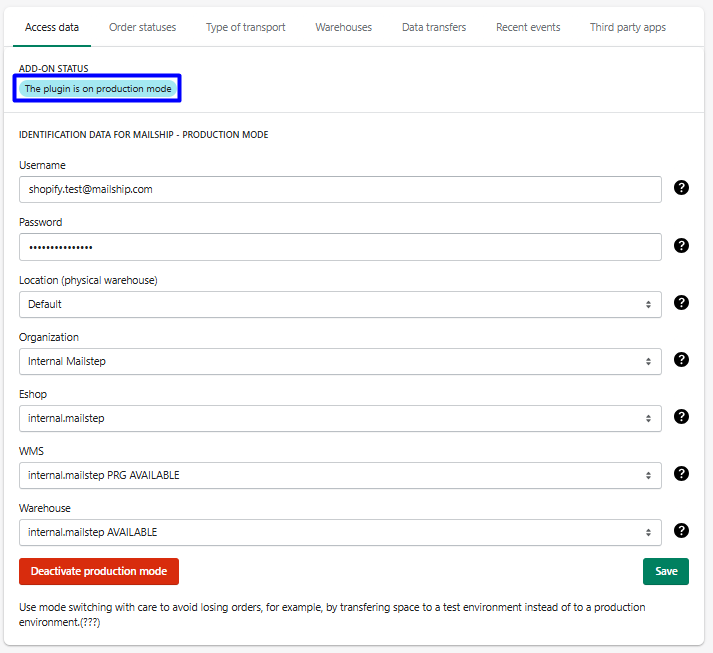This screenshot has width=713, height=653.
Task: Switch to the Order statuses tab
Action: pos(142,27)
